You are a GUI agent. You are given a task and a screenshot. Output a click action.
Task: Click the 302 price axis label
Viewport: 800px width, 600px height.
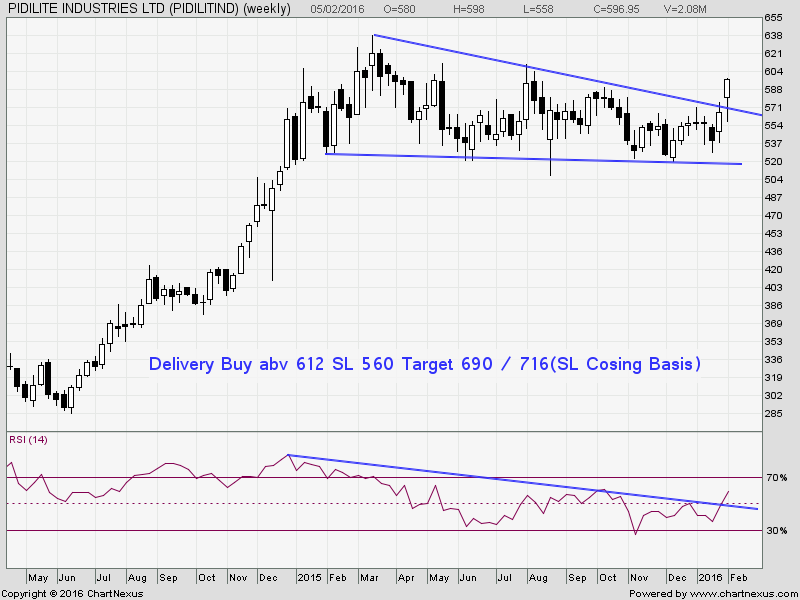(773, 395)
